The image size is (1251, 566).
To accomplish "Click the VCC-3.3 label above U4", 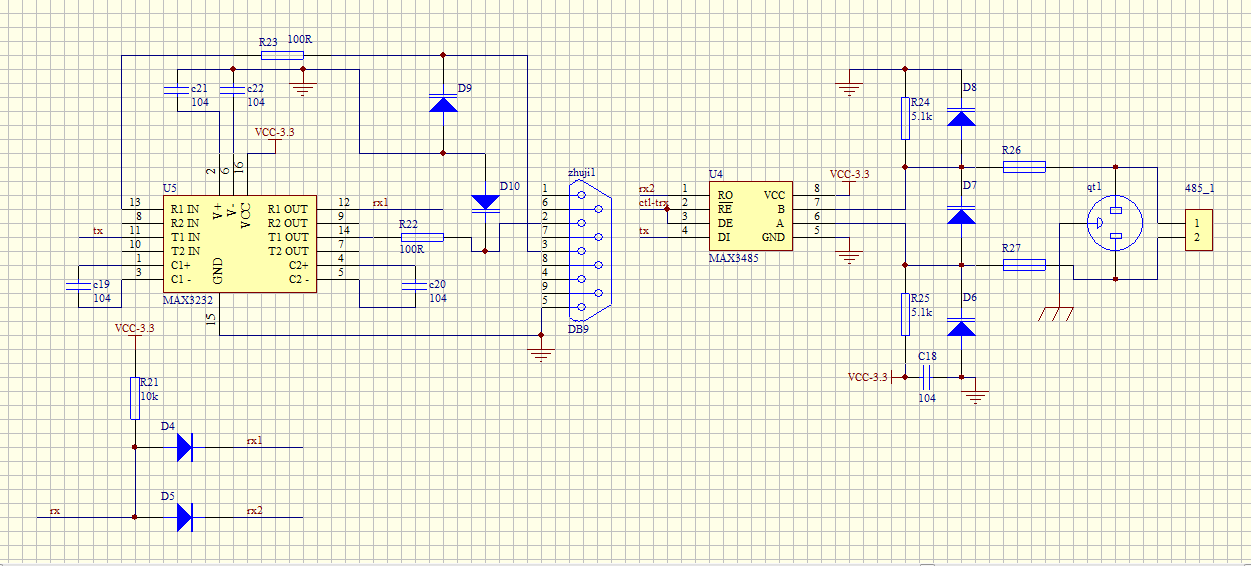I will click(849, 174).
